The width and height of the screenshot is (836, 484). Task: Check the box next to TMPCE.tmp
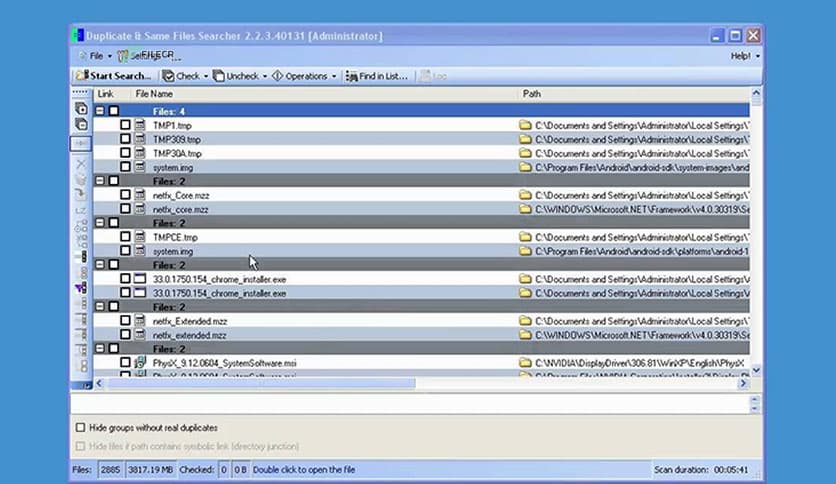125,237
